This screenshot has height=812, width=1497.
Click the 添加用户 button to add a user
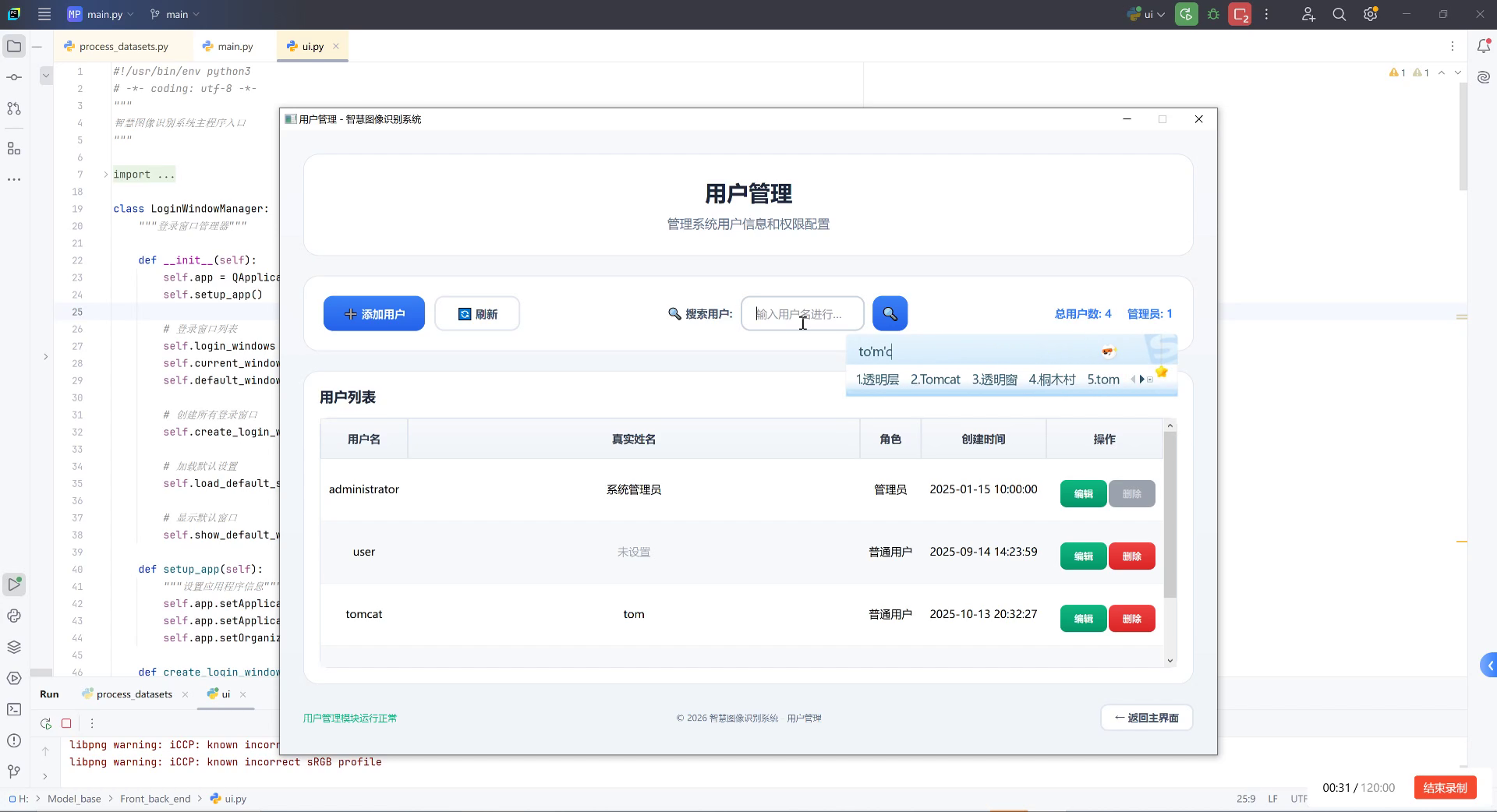point(373,313)
